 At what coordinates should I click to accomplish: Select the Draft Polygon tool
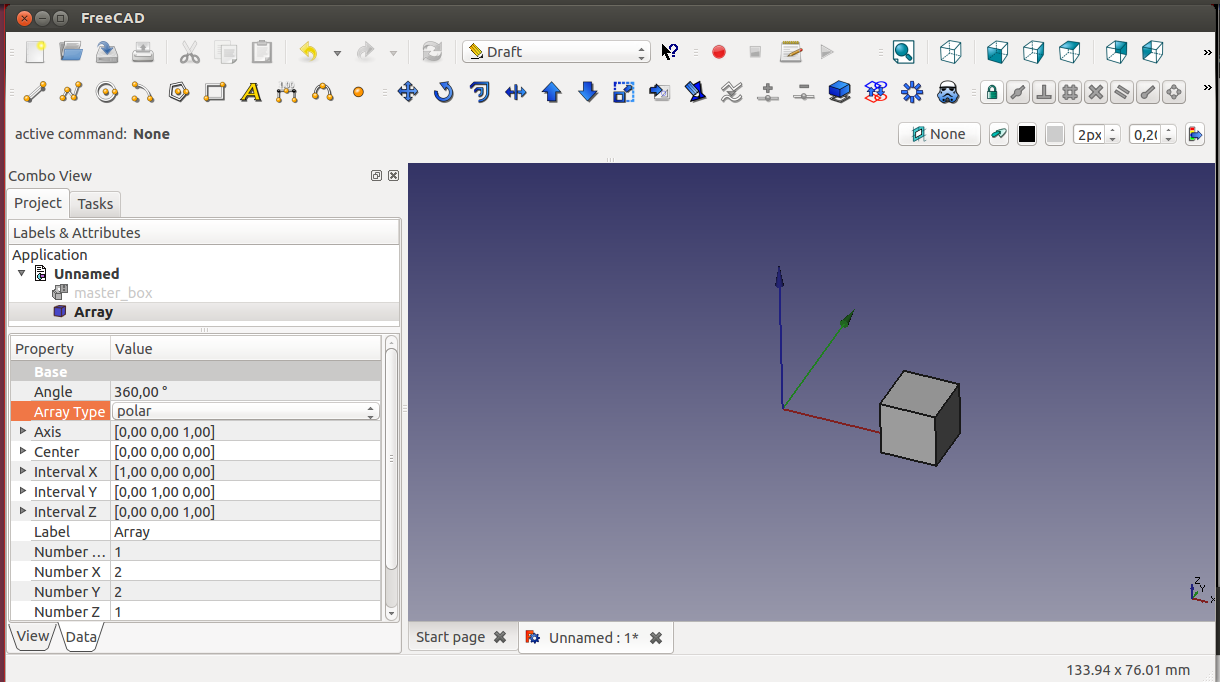(x=179, y=93)
